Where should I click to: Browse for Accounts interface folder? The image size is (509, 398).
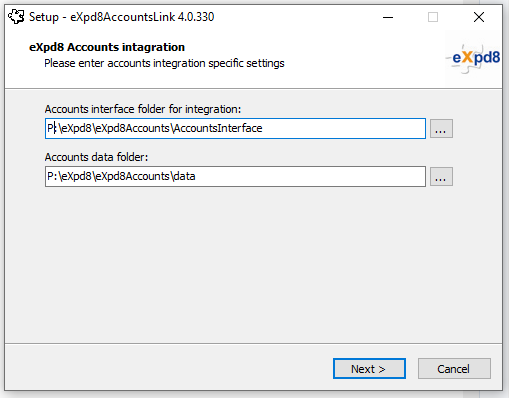[441, 128]
